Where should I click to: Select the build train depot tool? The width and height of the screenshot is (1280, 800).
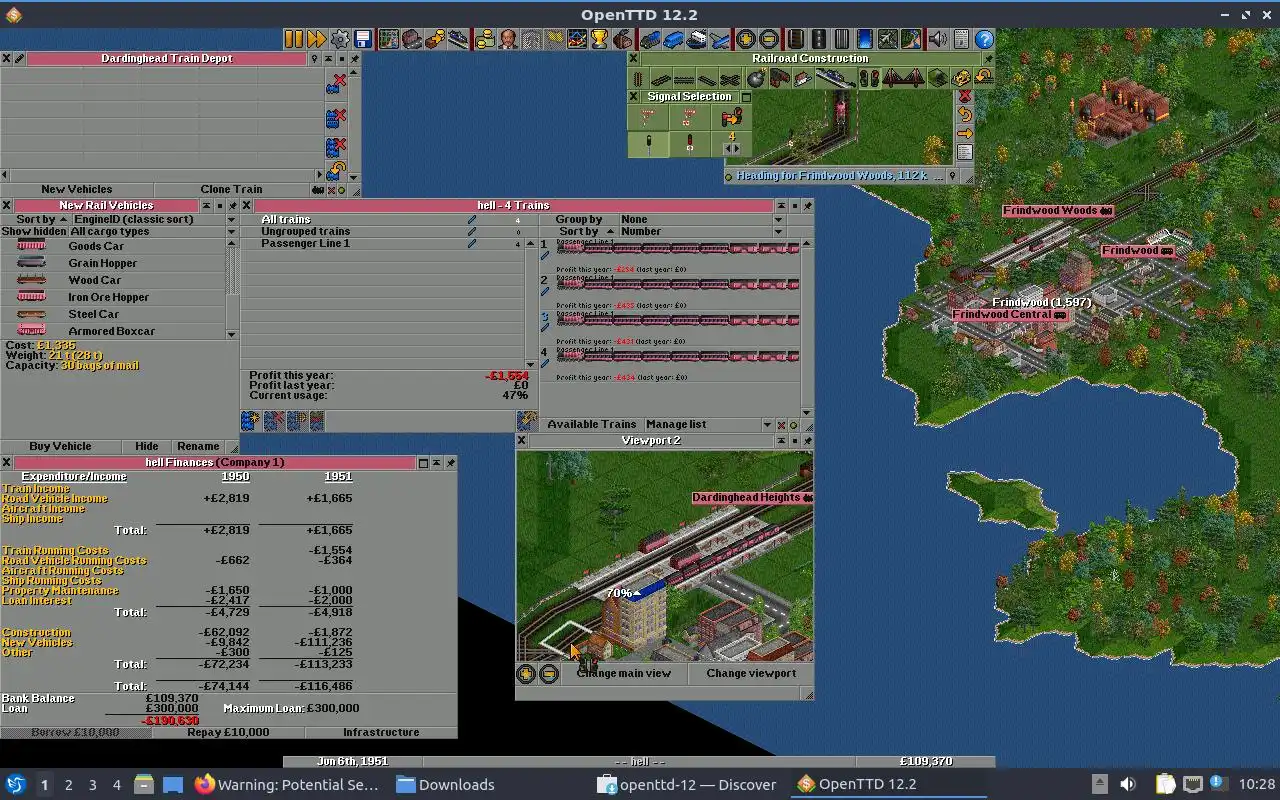coord(779,78)
